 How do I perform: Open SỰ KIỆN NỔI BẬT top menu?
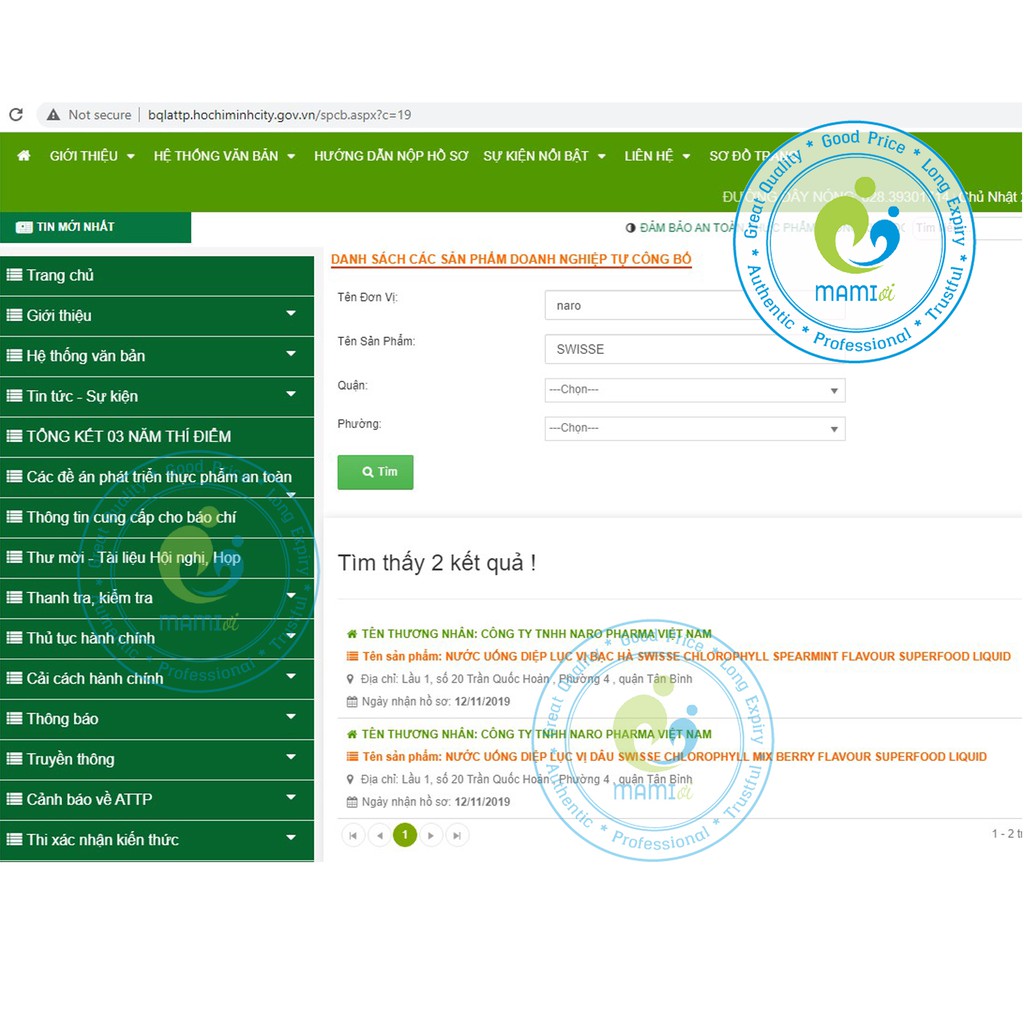pos(545,156)
